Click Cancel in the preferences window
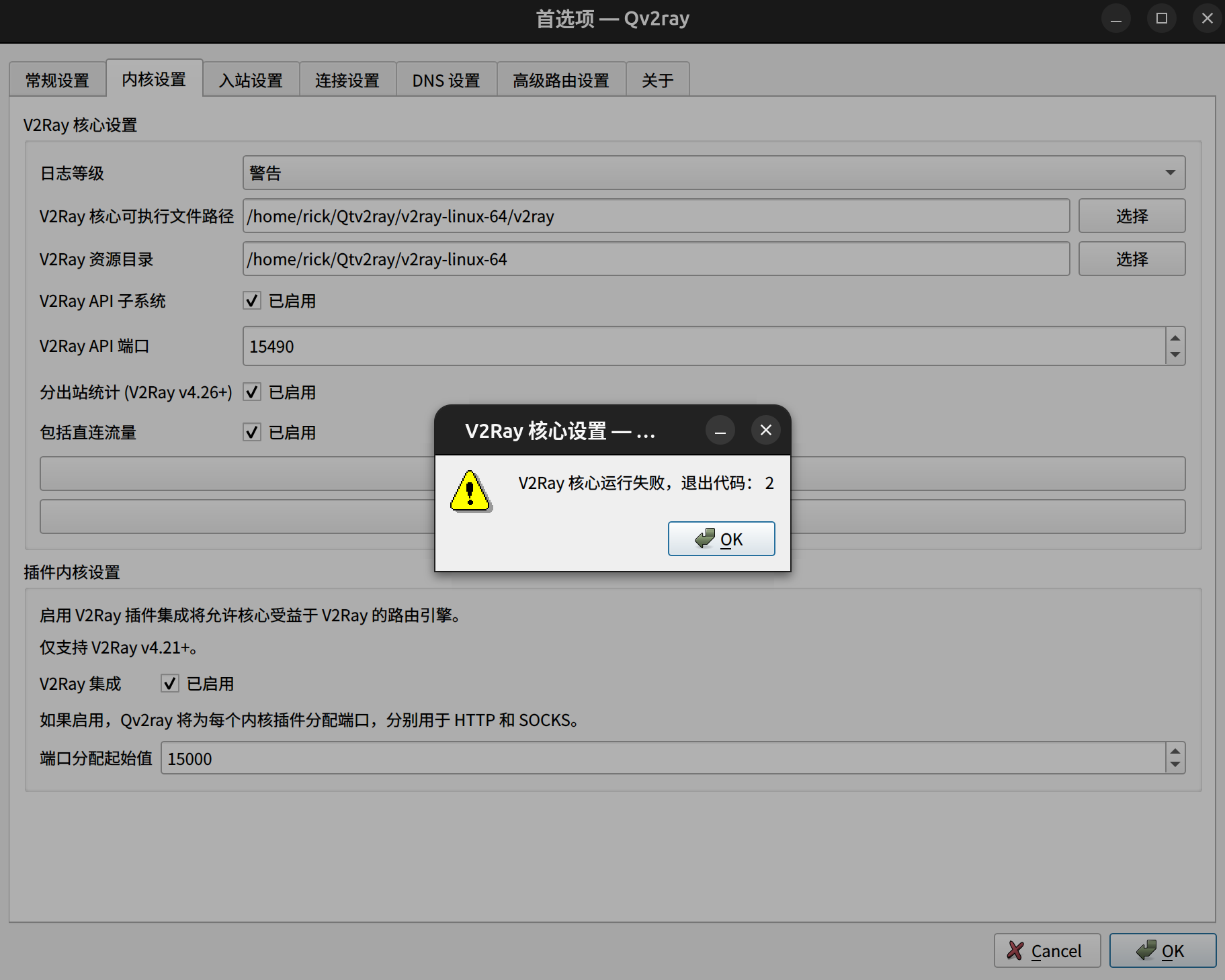1225x980 pixels. [1047, 950]
